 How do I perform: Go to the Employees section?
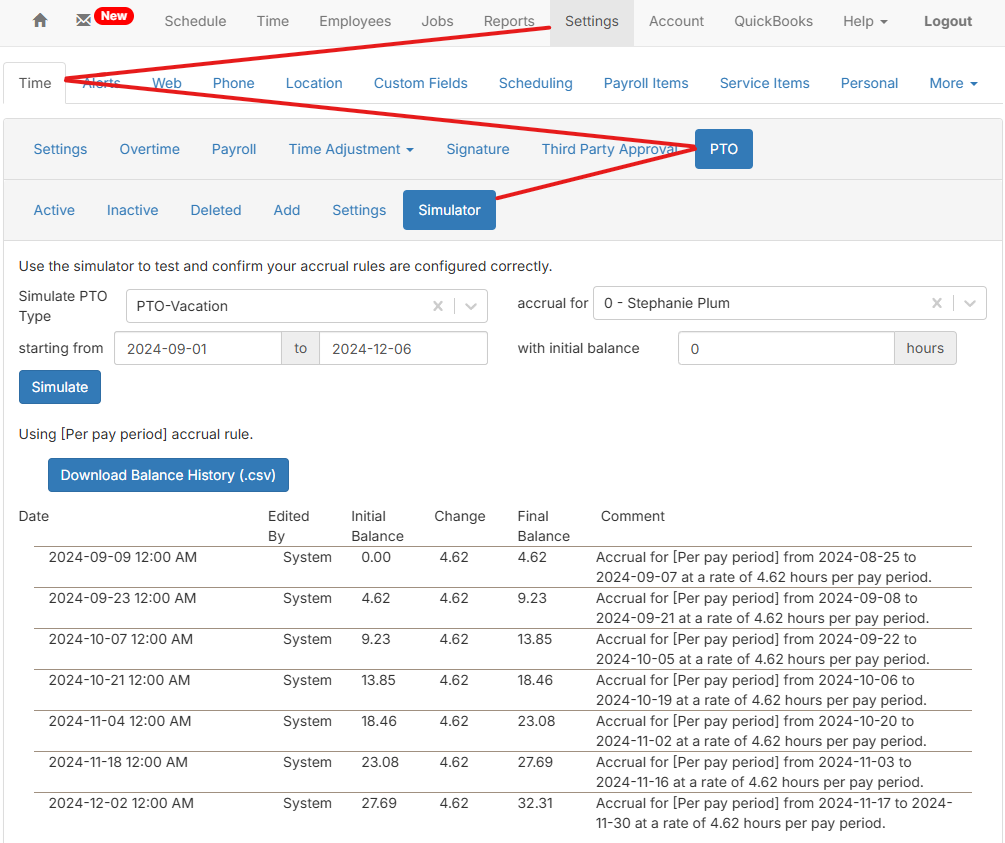point(354,20)
